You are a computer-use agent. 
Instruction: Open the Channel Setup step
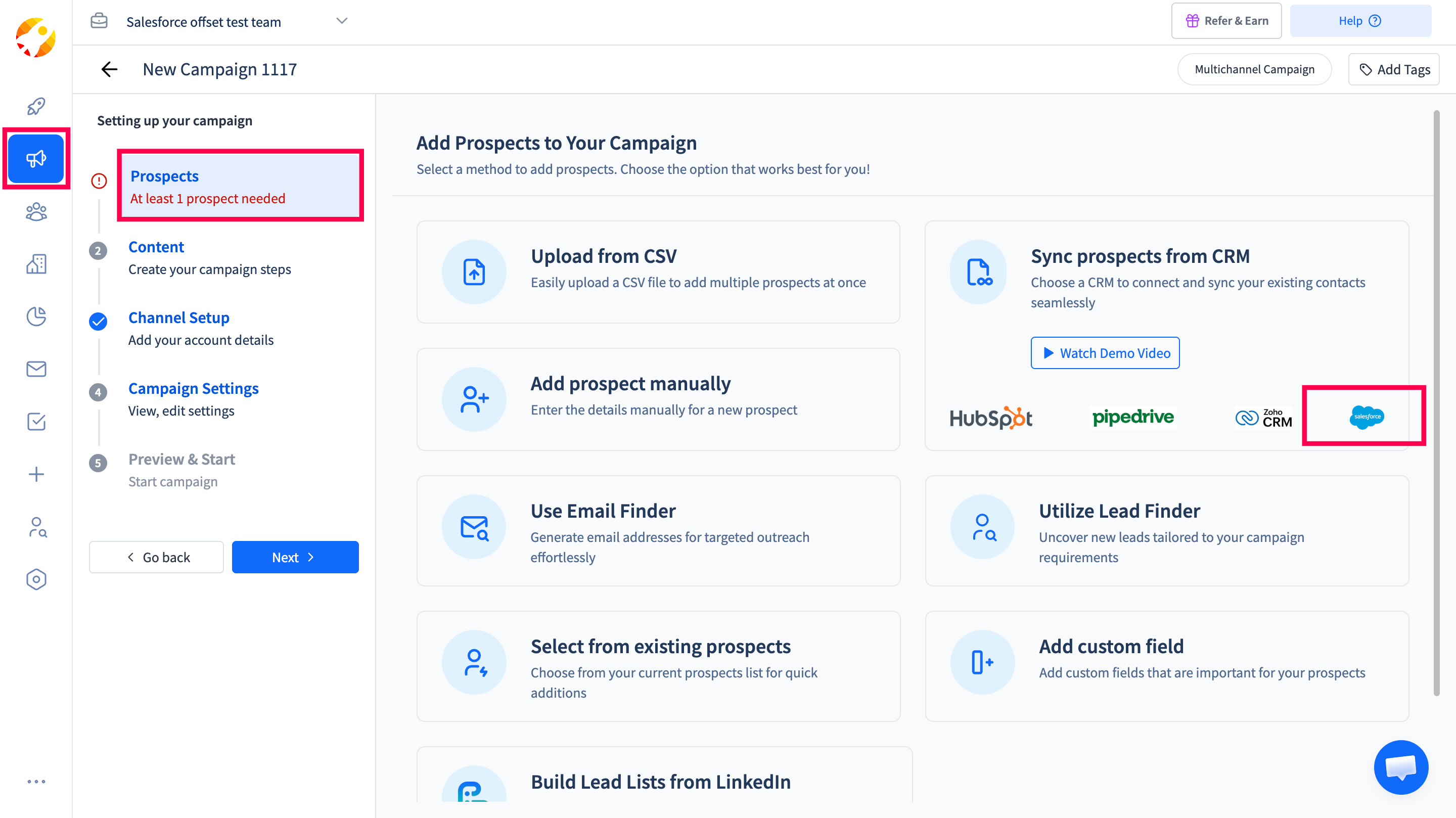click(178, 317)
